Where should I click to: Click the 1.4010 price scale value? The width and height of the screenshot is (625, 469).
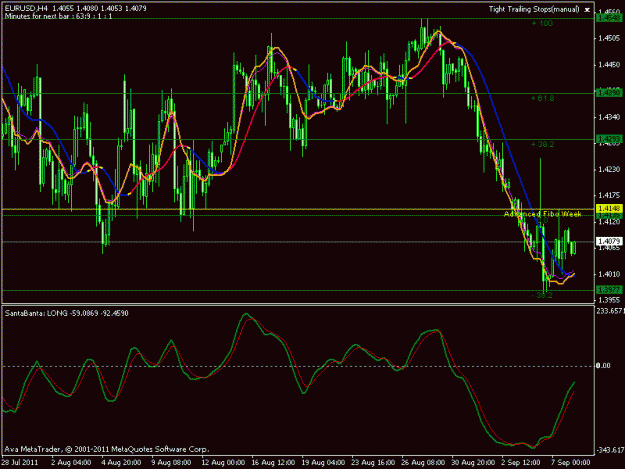click(x=609, y=274)
